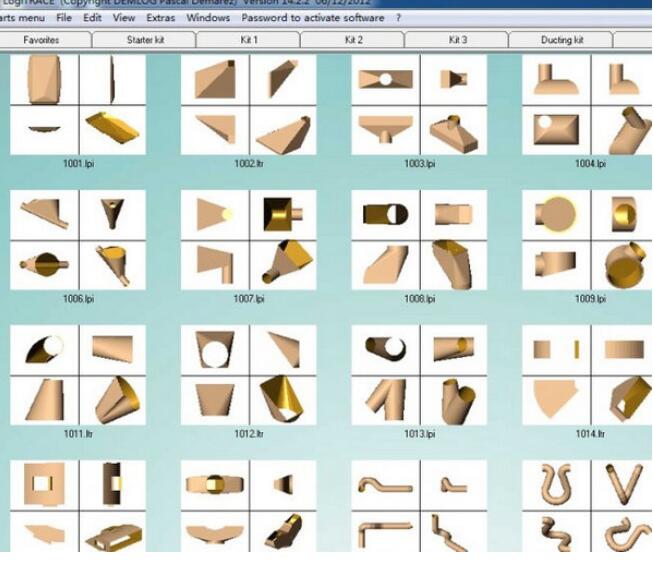This screenshot has width=654, height=561.
Task: Select the triangular view of part 1007
Action: coord(215,215)
